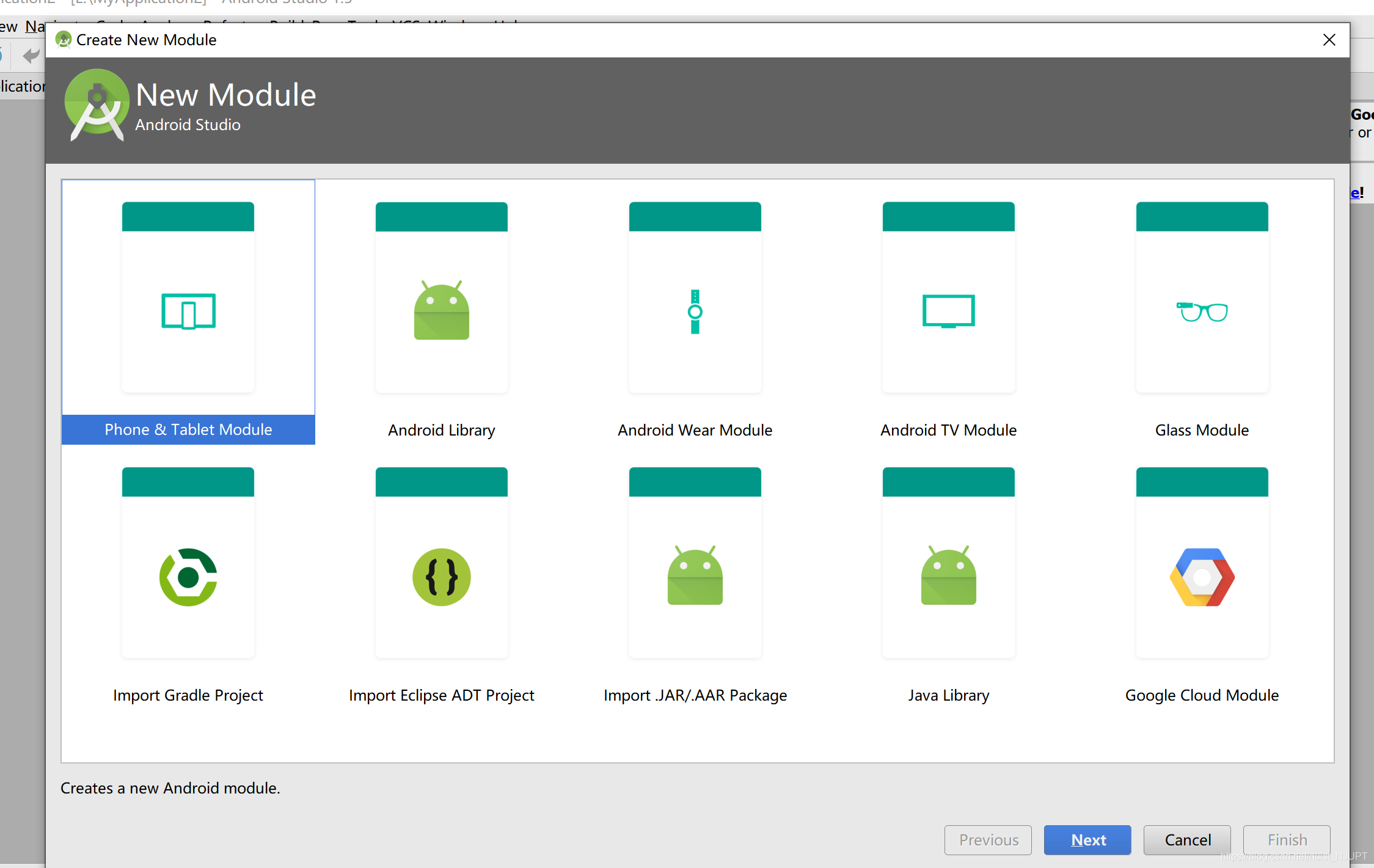
Task: Choose the Glass Module glasses icon
Action: tap(1202, 312)
